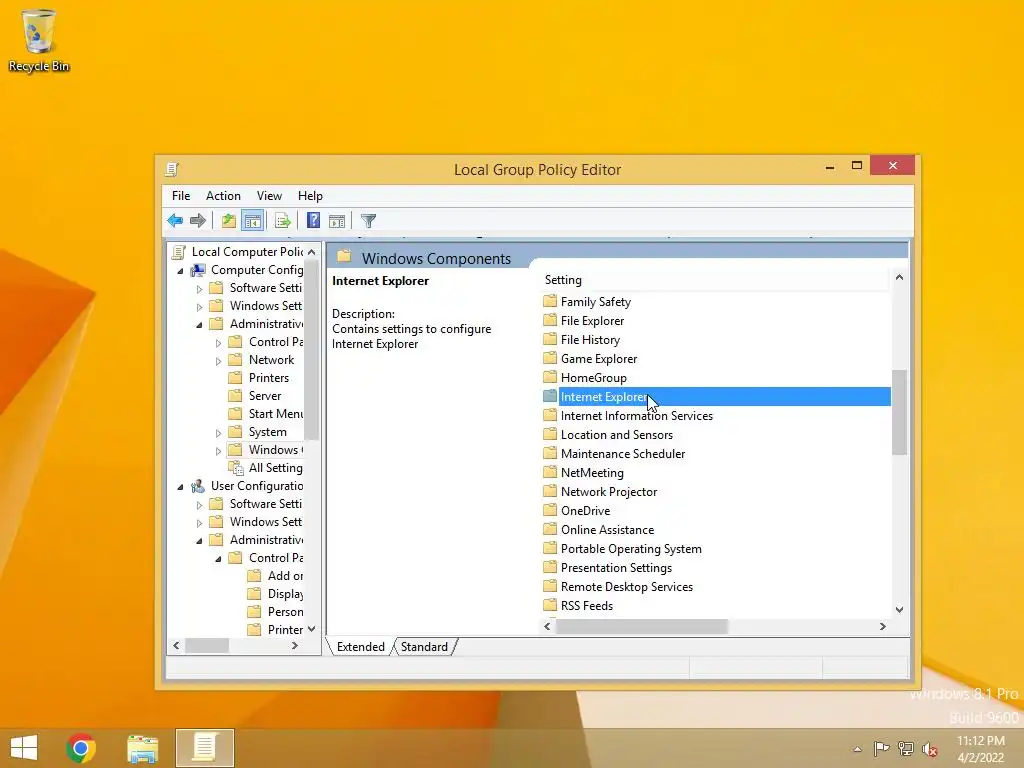Select Location and Sensors folder

pyautogui.click(x=616, y=434)
